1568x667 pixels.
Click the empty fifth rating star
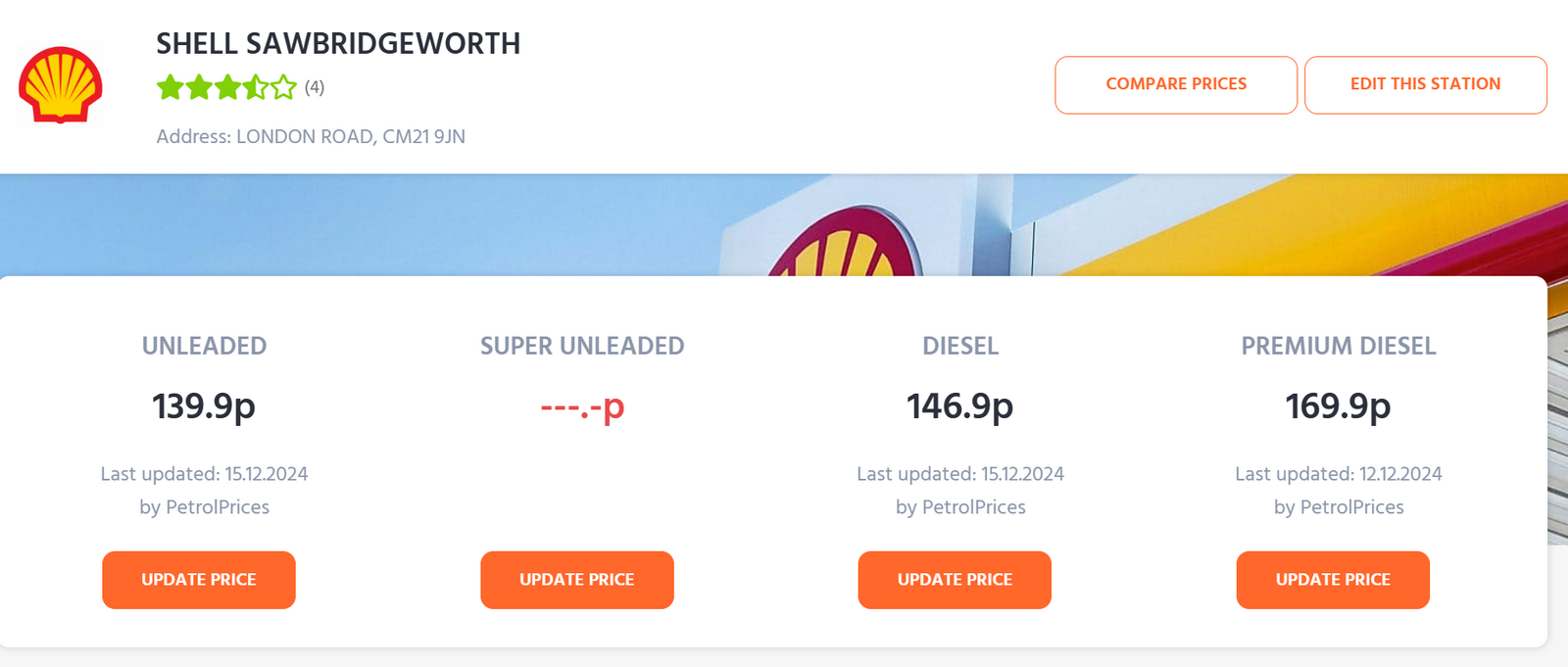(x=284, y=87)
